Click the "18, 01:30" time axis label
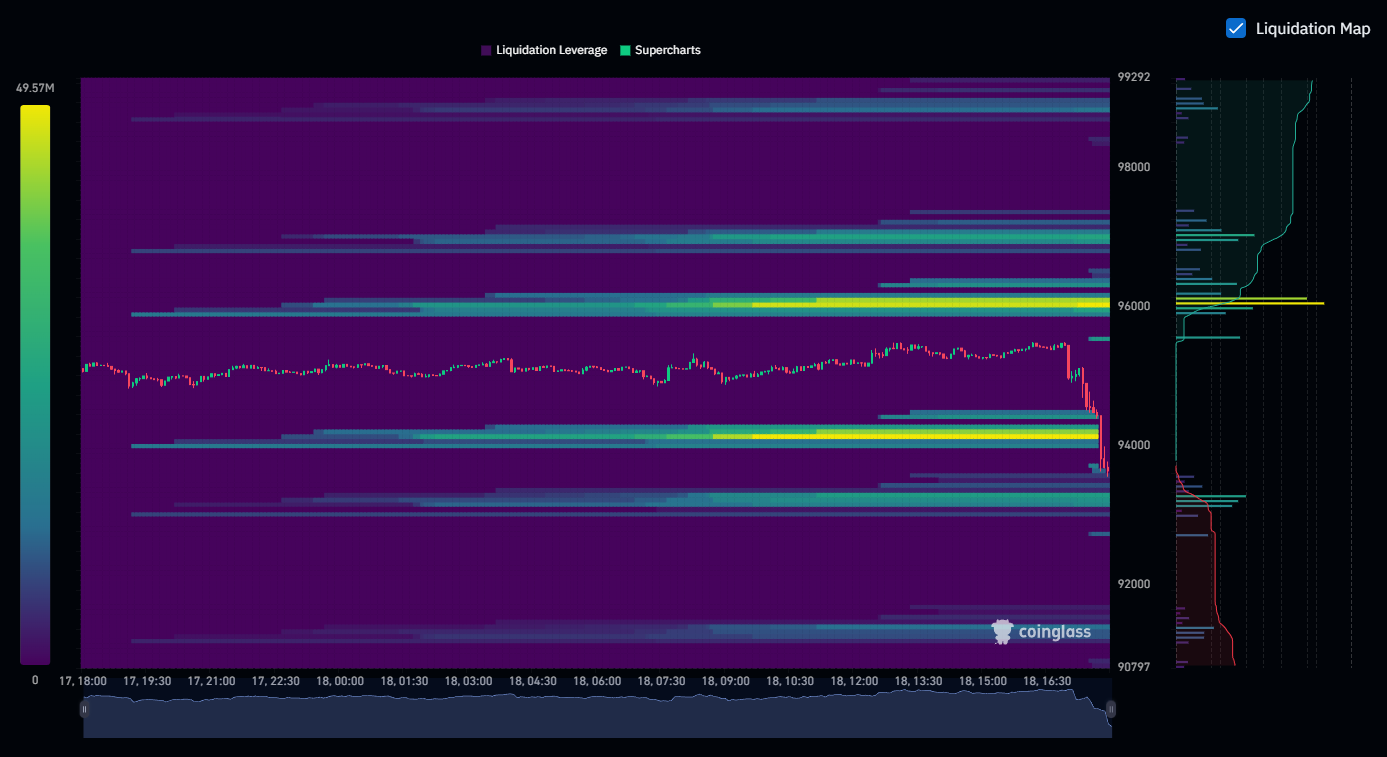Image resolution: width=1387 pixels, height=757 pixels. 404,681
